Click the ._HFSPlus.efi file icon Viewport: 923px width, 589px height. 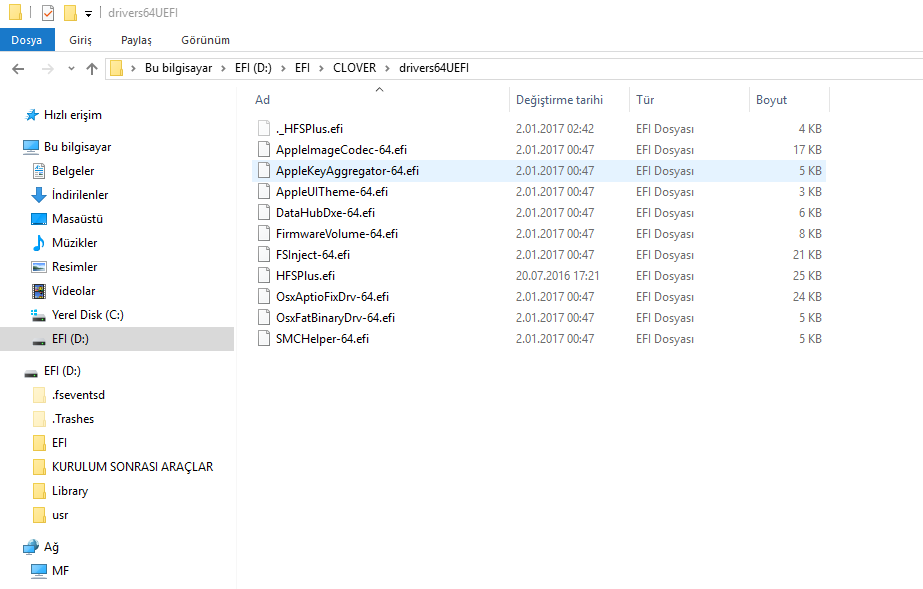pos(264,128)
